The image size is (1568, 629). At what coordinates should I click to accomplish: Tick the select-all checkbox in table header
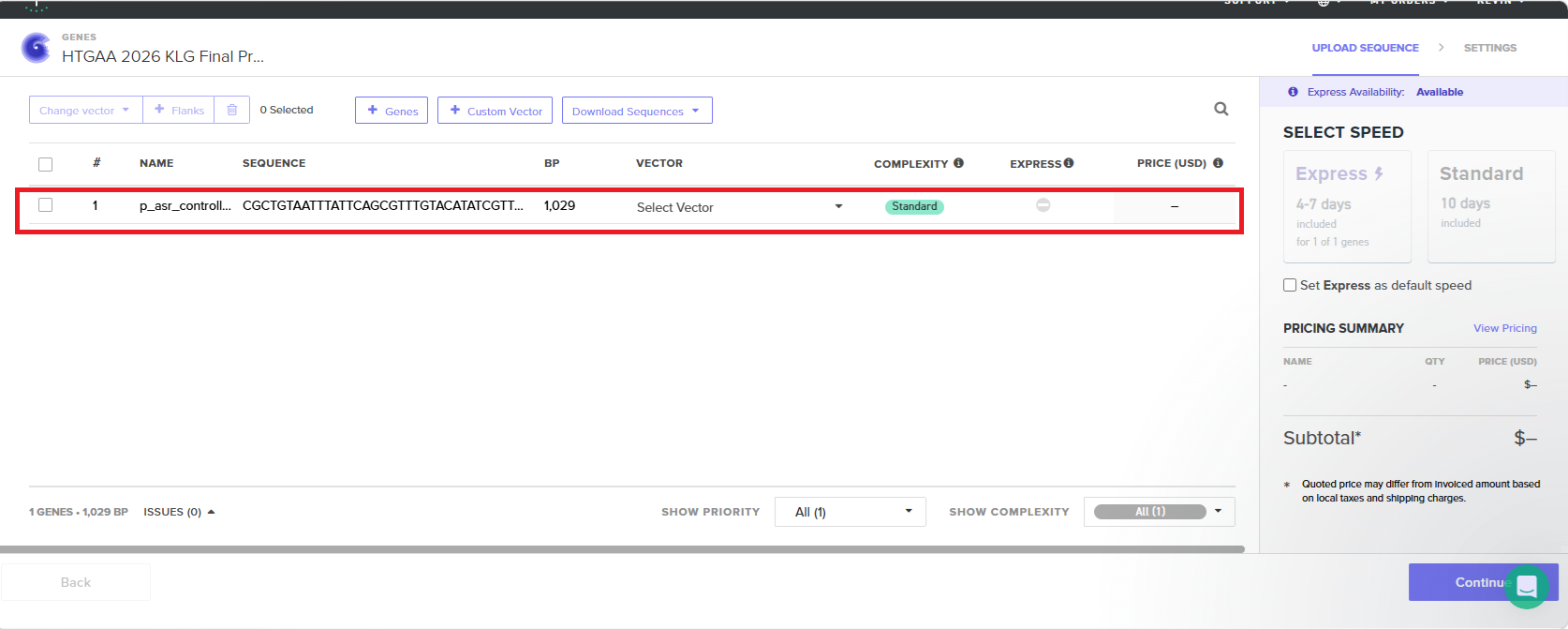click(45, 164)
